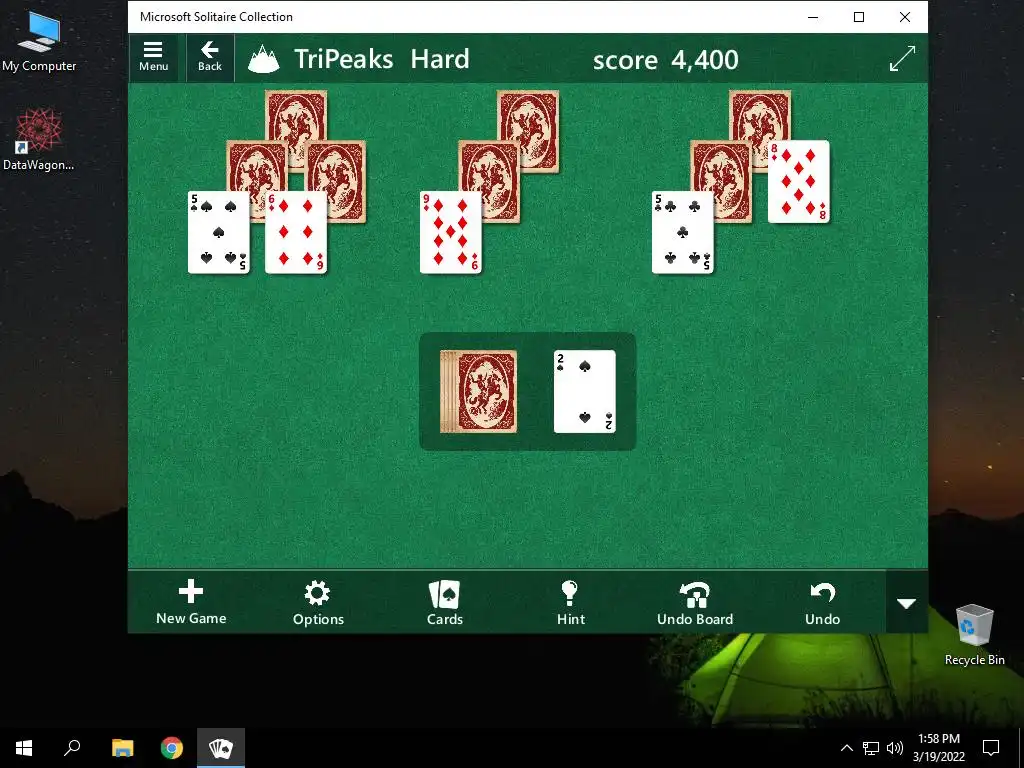Request a Hint
1024x768 pixels.
click(571, 602)
